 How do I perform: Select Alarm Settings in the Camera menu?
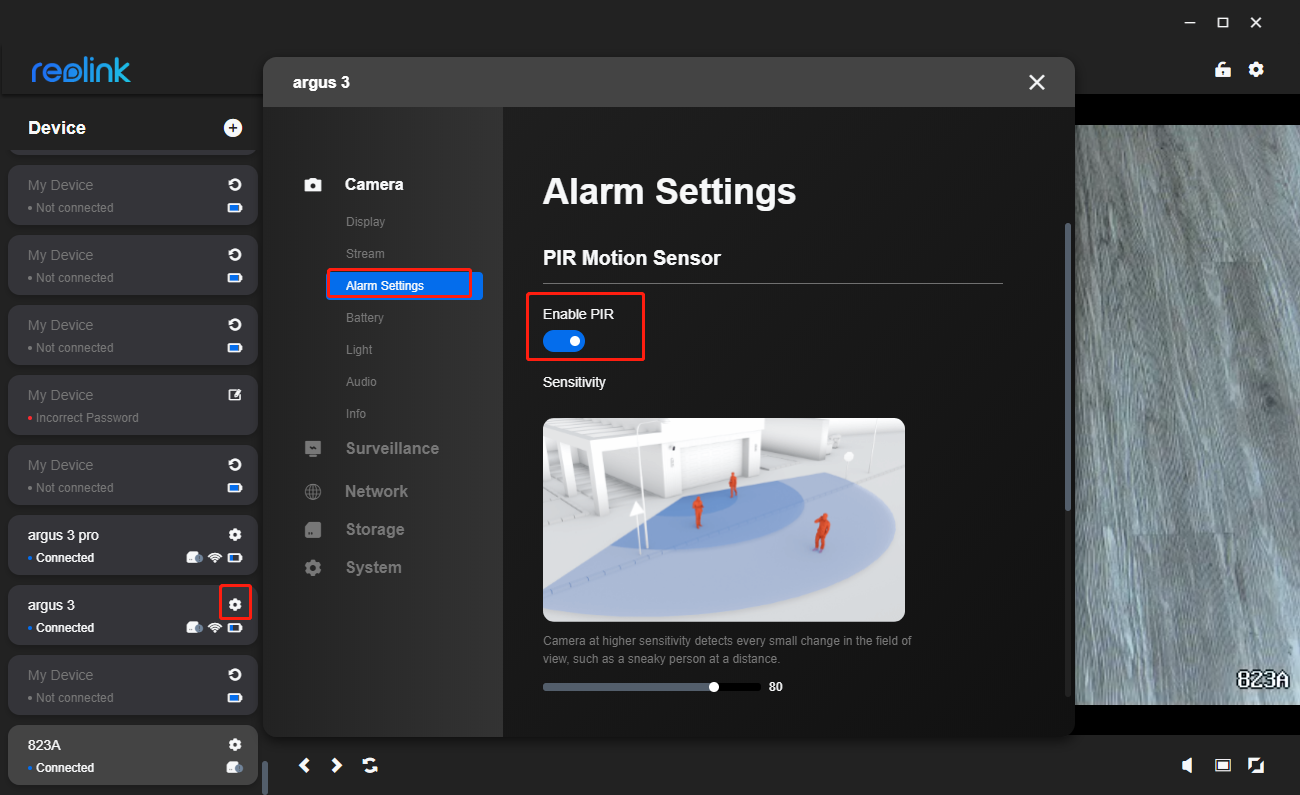click(x=405, y=286)
